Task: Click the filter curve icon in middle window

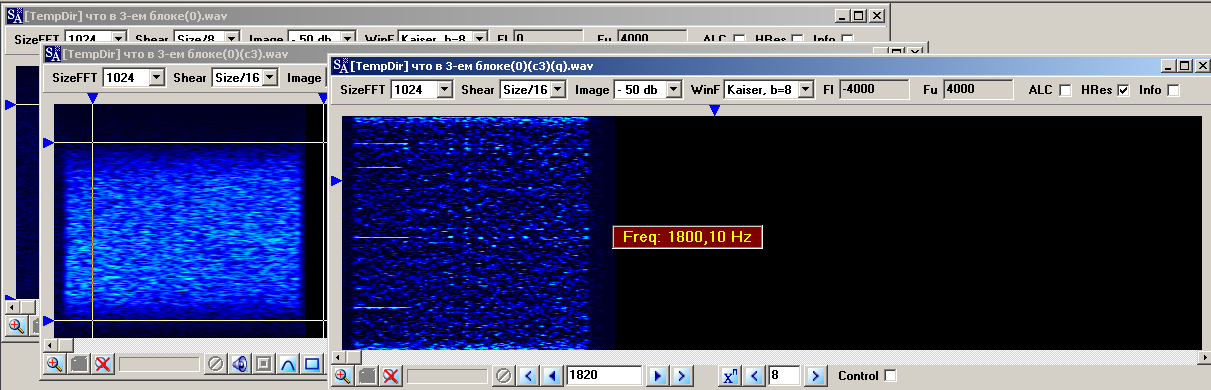Action: [x=287, y=363]
